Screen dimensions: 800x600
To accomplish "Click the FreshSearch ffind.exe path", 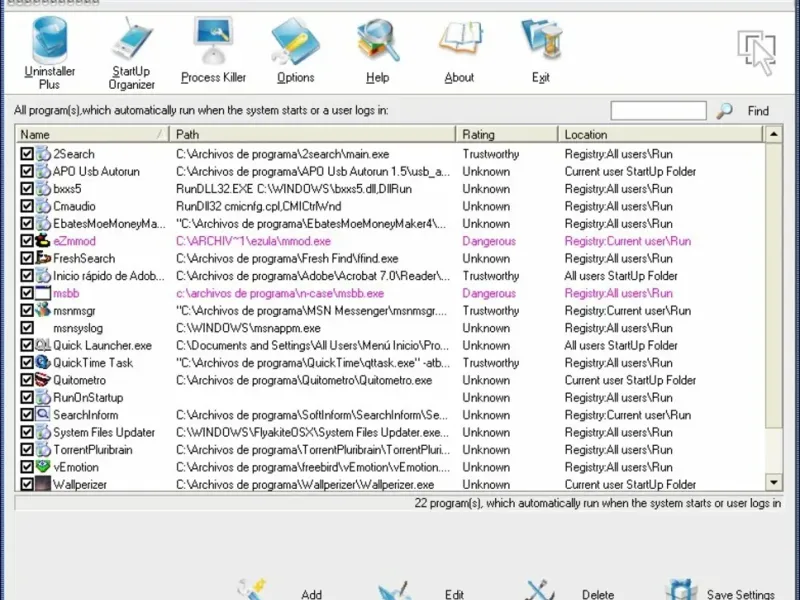I will click(x=287, y=258).
